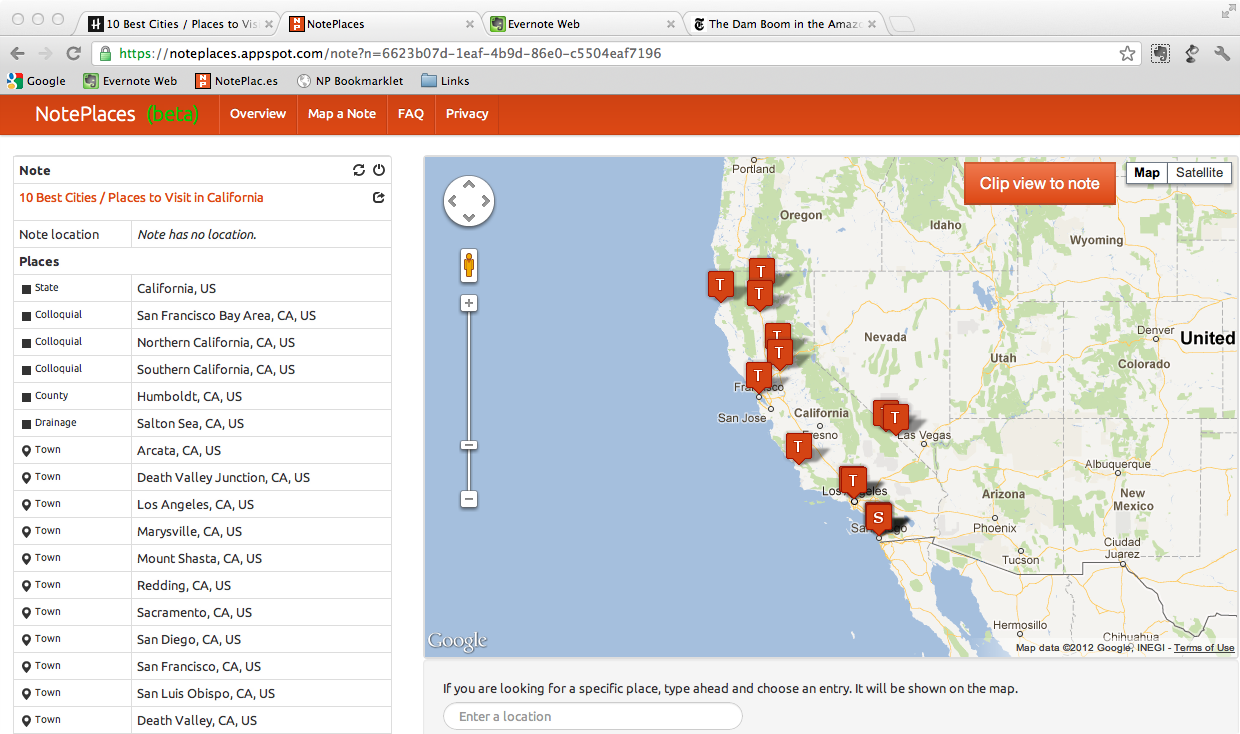
Task: Click the map pan control circle
Action: (x=469, y=202)
